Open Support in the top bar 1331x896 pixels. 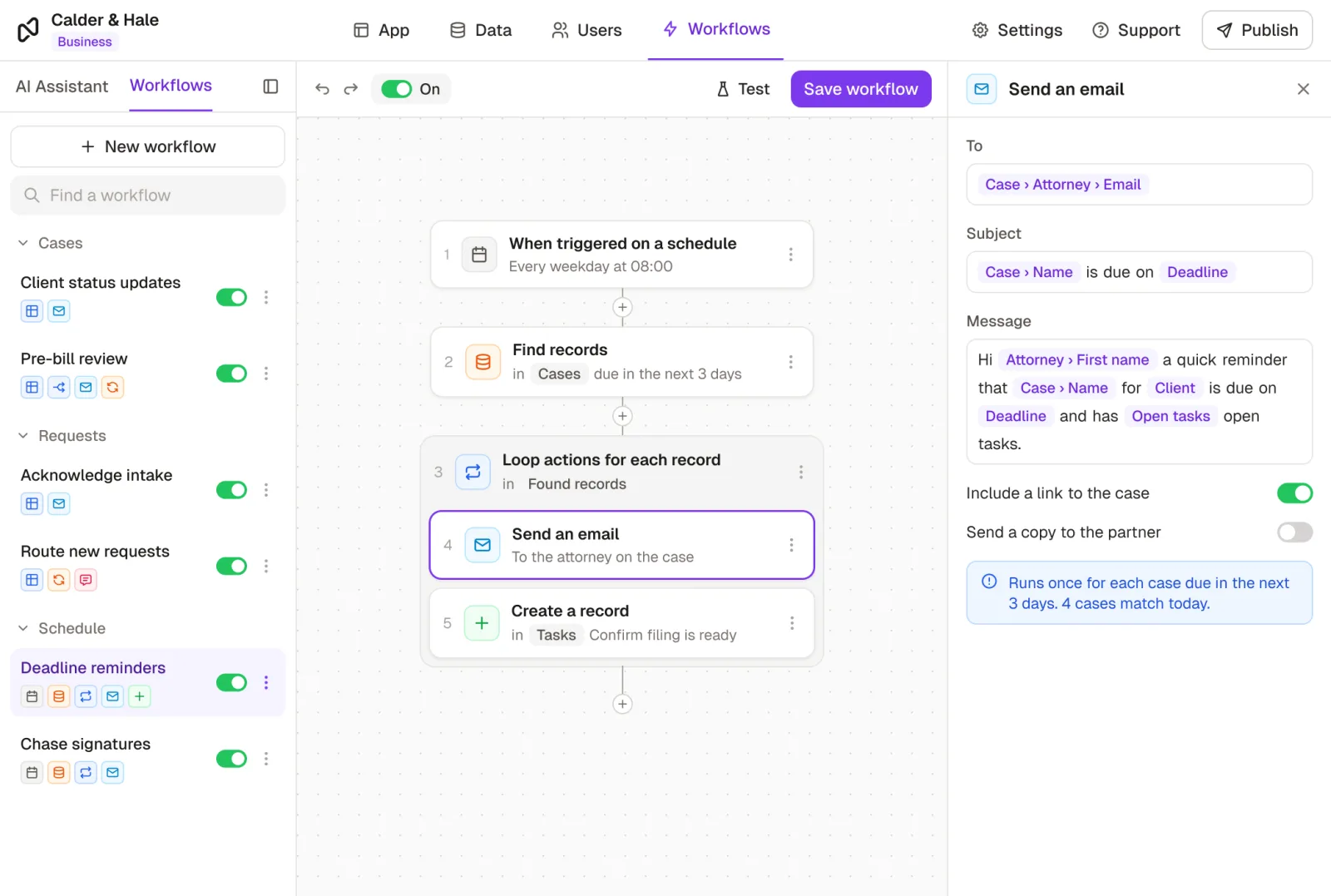click(1136, 30)
